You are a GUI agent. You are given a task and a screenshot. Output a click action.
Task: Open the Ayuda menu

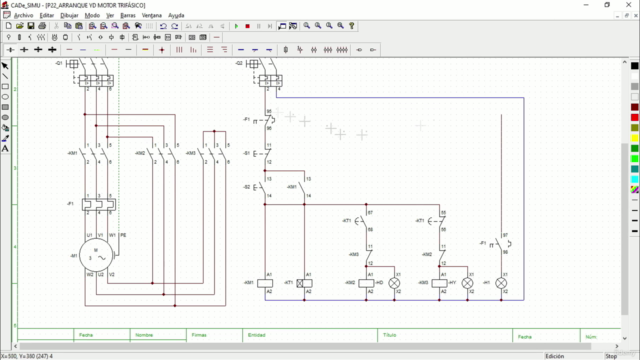176,16
